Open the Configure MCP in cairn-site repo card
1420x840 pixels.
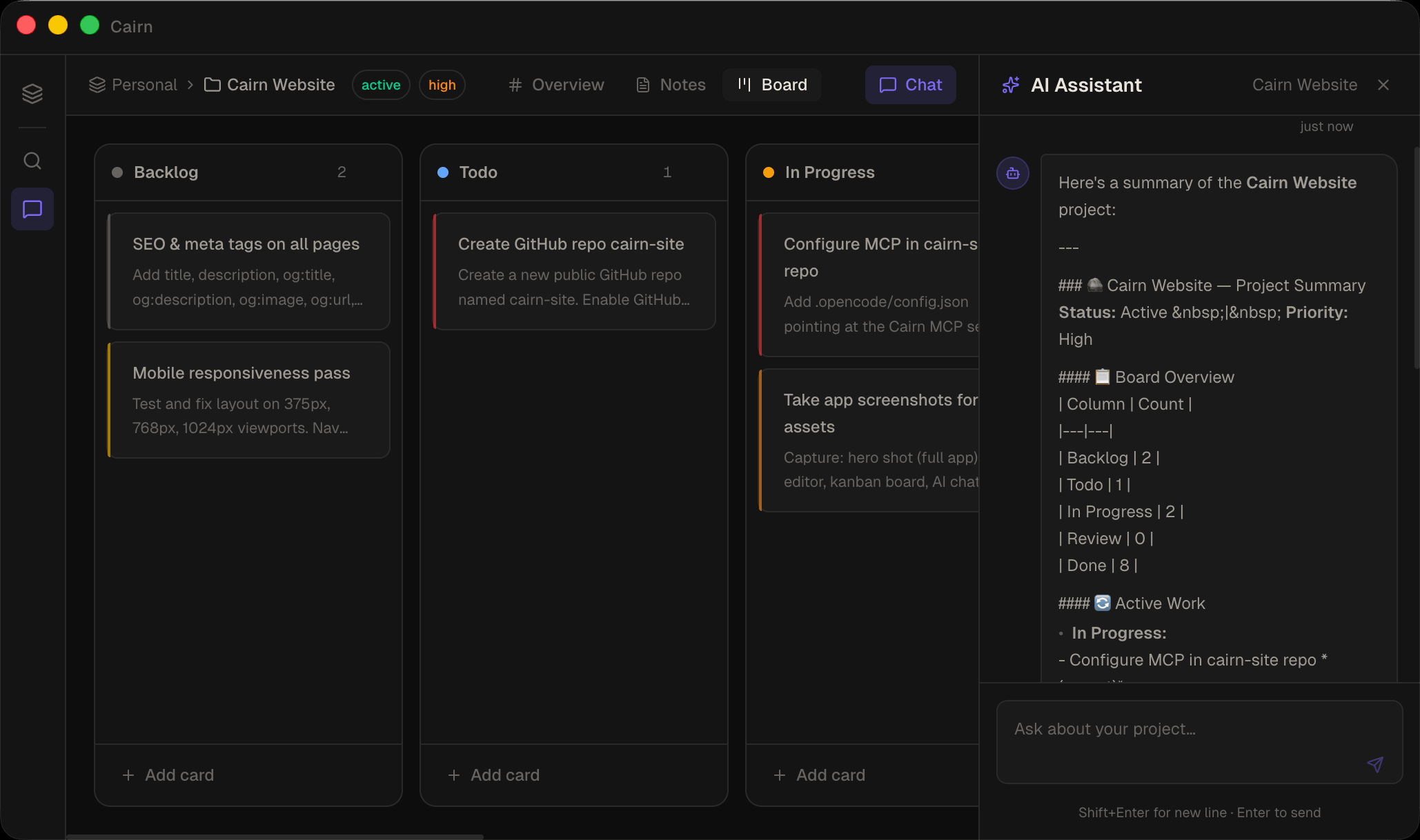click(x=869, y=285)
